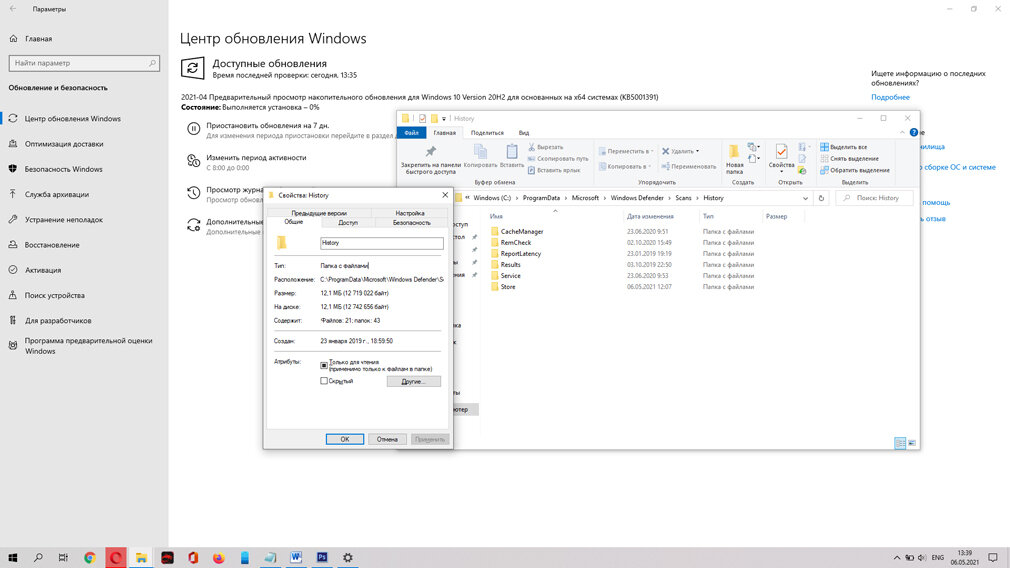Click OK in History properties dialog
This screenshot has height=568, width=1010.
pos(345,439)
